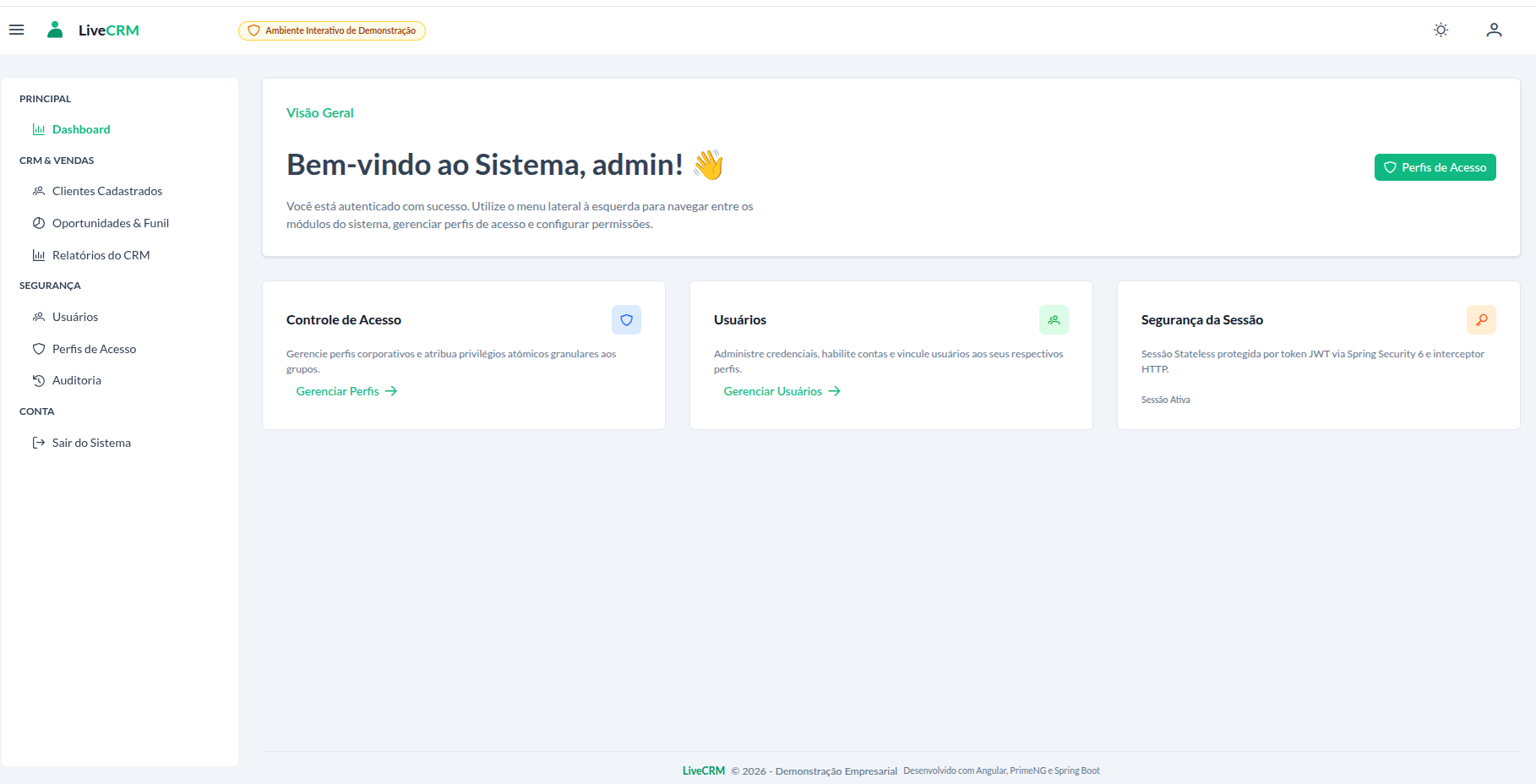Screen dimensions: 1536x784
Task: Click the arrow next to Gerenciar Usuários
Action: pyautogui.click(x=835, y=391)
